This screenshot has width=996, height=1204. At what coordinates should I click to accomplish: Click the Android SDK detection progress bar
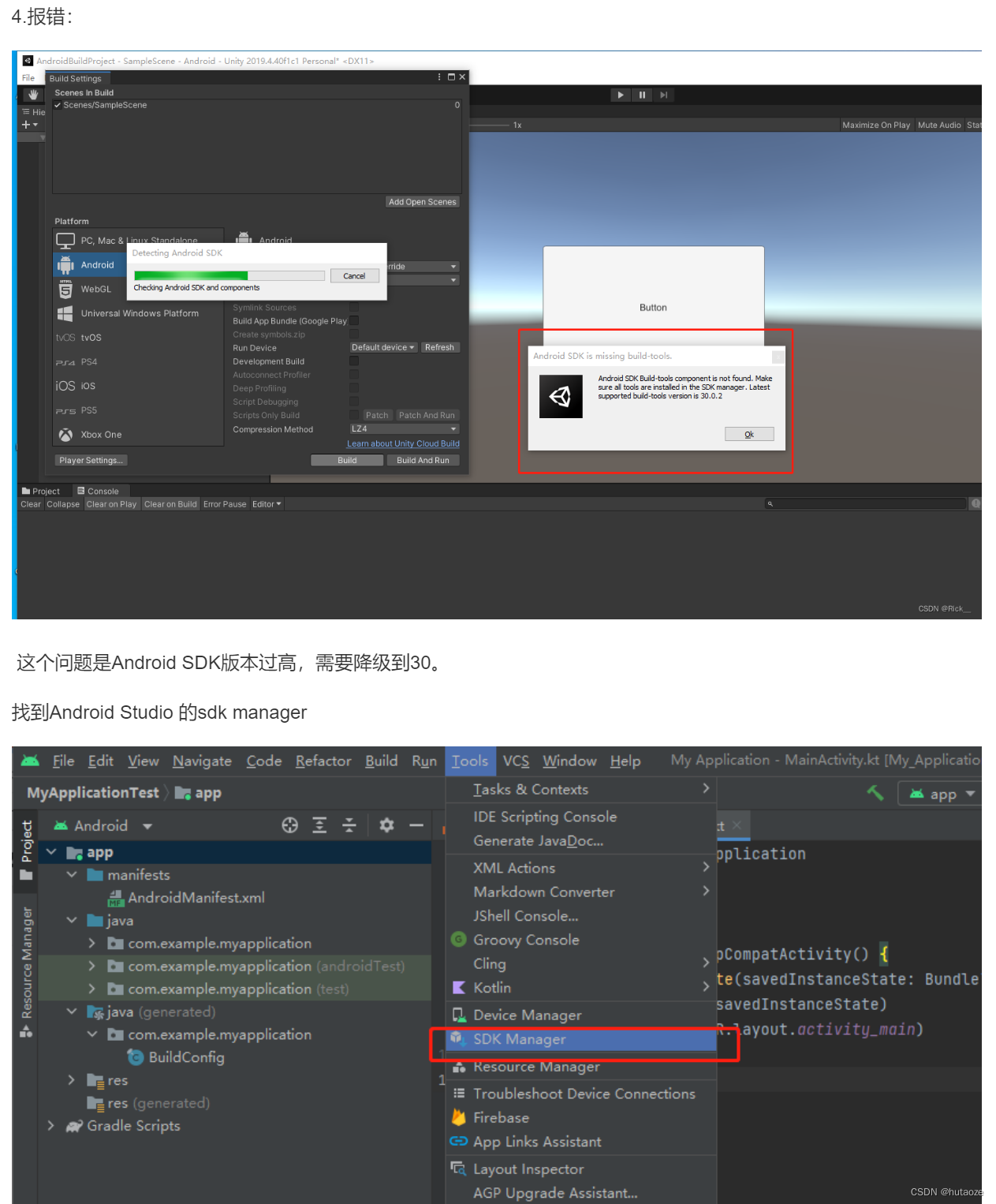pos(229,275)
